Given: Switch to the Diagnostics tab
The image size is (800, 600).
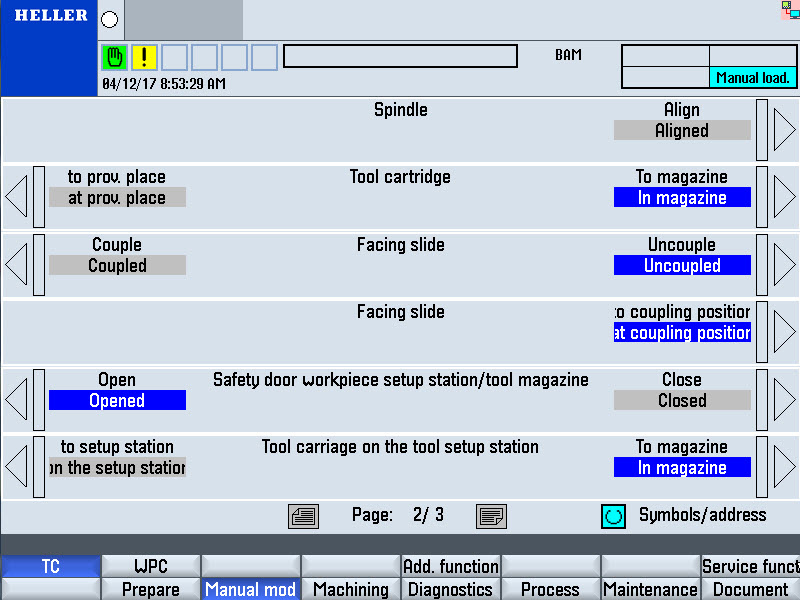Looking at the screenshot, I should pyautogui.click(x=450, y=589).
